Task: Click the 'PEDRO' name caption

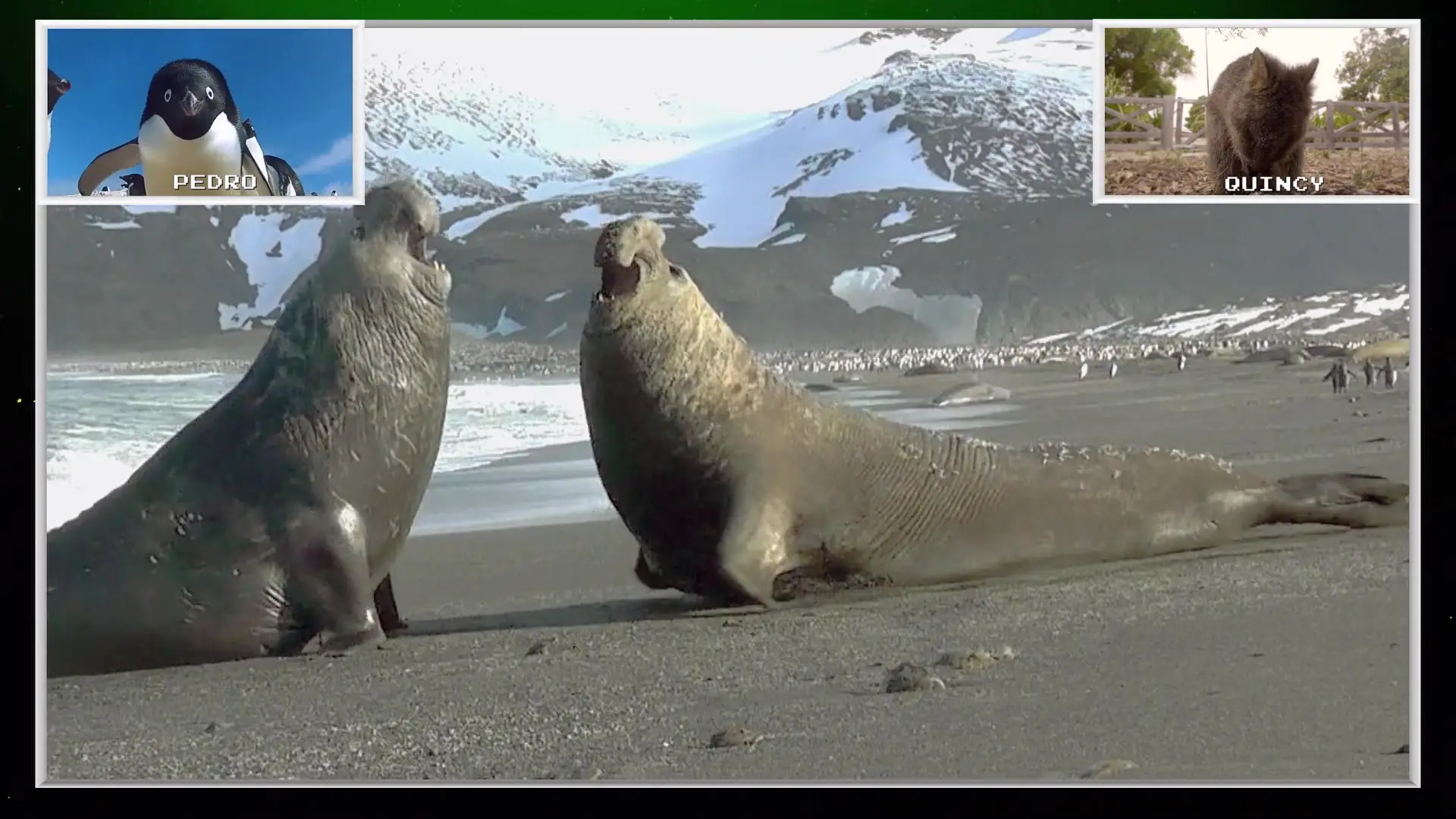Action: pos(215,182)
